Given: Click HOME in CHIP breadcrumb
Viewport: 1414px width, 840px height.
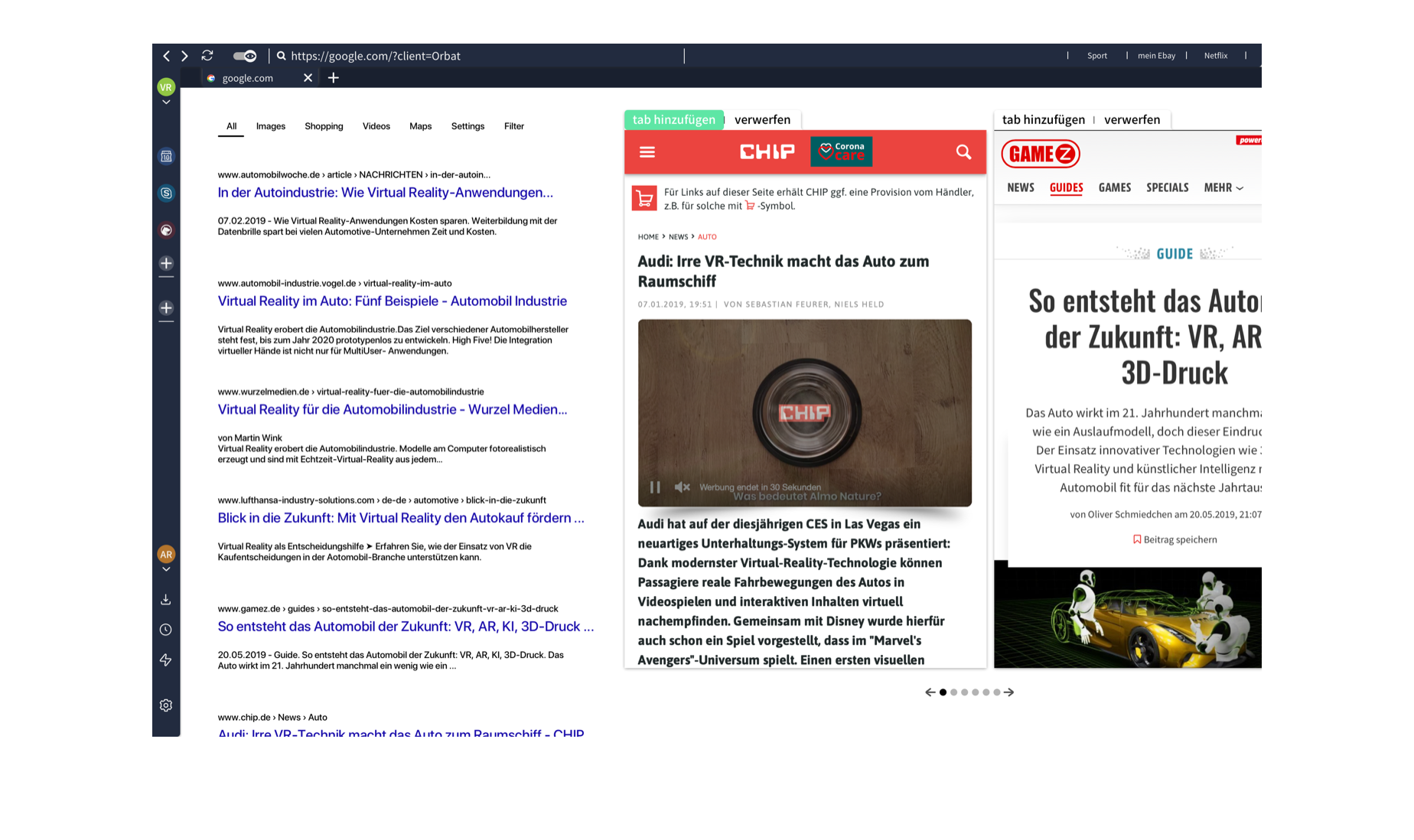Looking at the screenshot, I should click(648, 237).
